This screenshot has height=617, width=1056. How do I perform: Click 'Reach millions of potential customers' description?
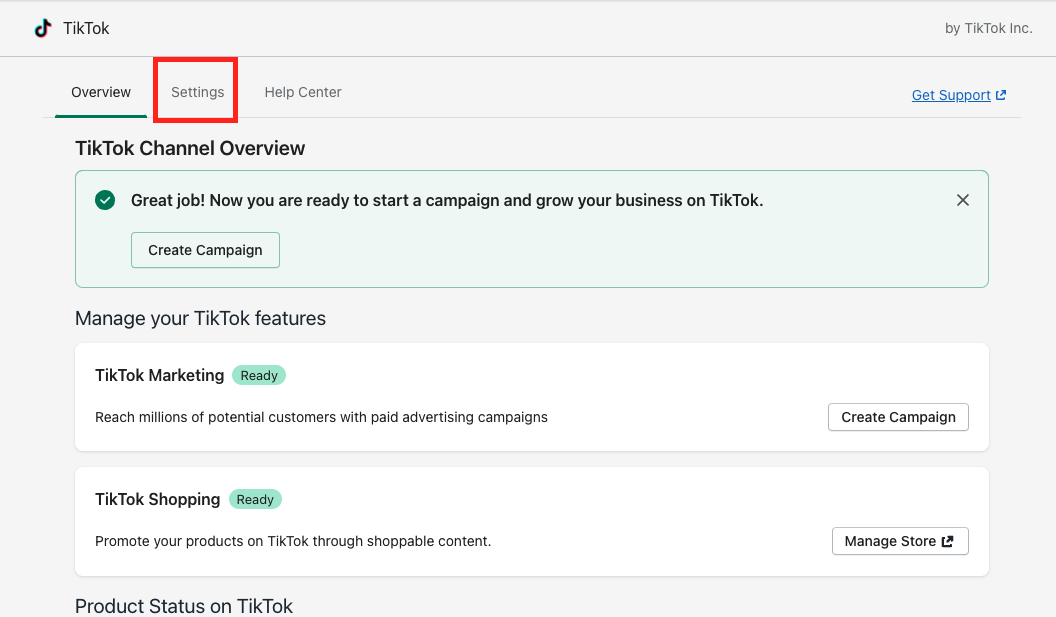pos(321,417)
